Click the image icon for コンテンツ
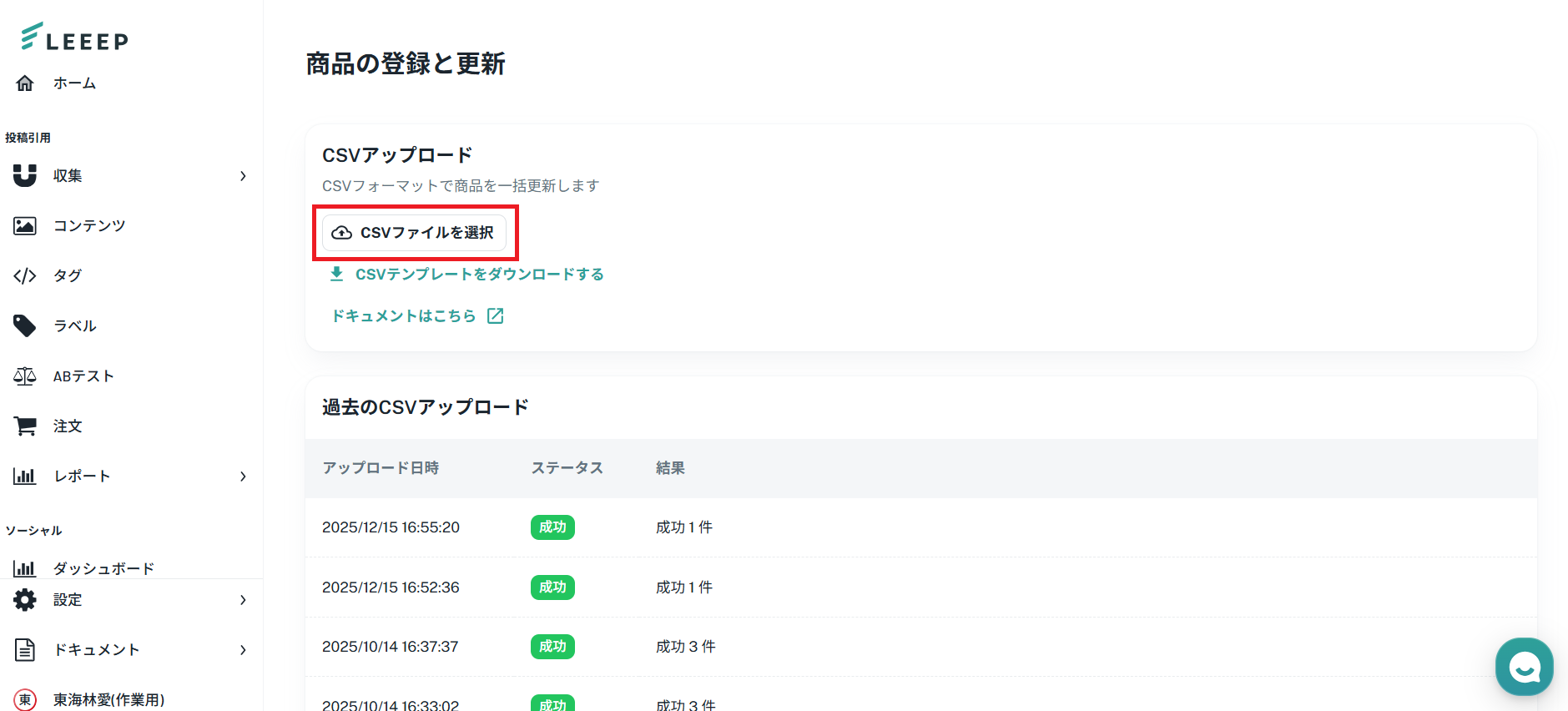The image size is (1568, 711). 25,225
